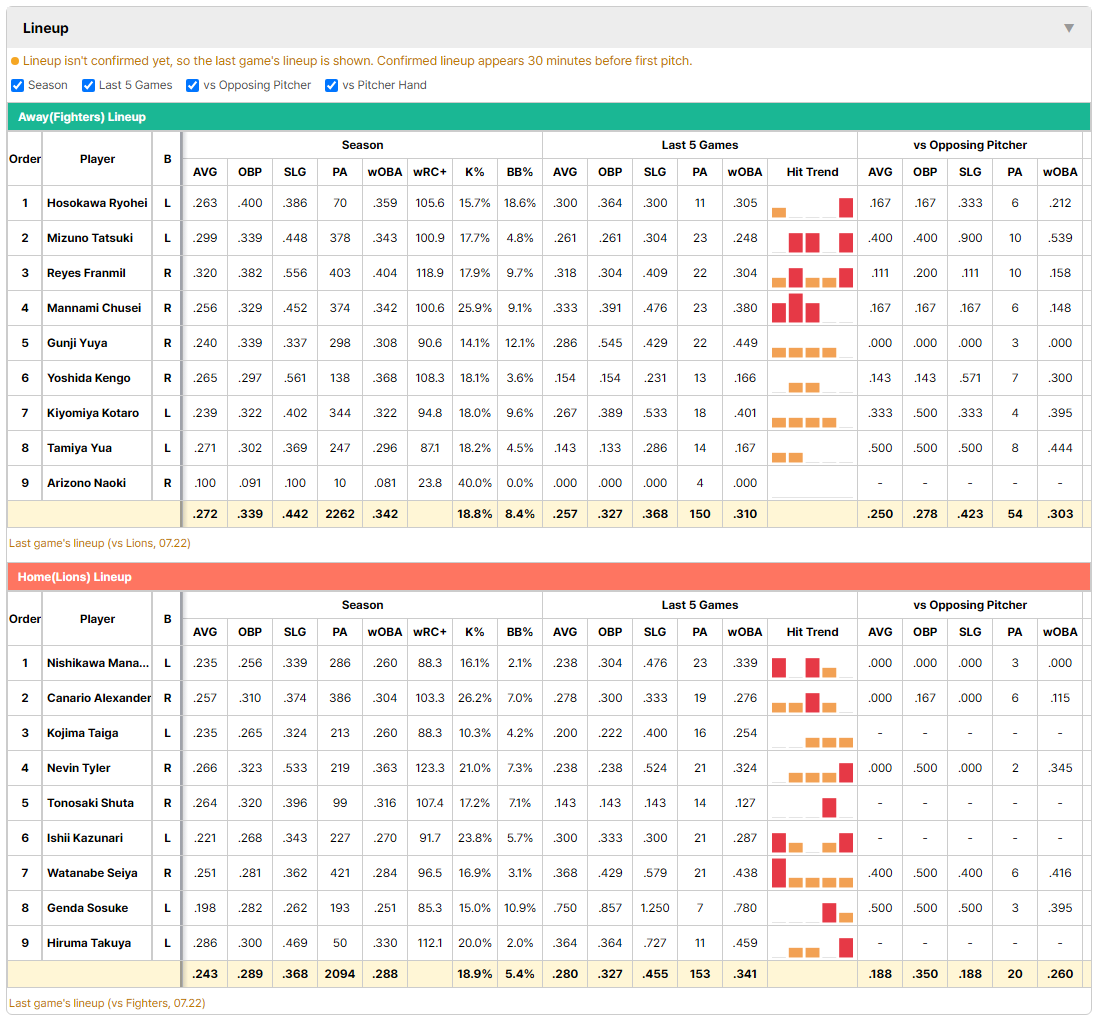Open Mannami Chusei's hit trend bars
The height and width of the screenshot is (1021, 1098).
812,309
